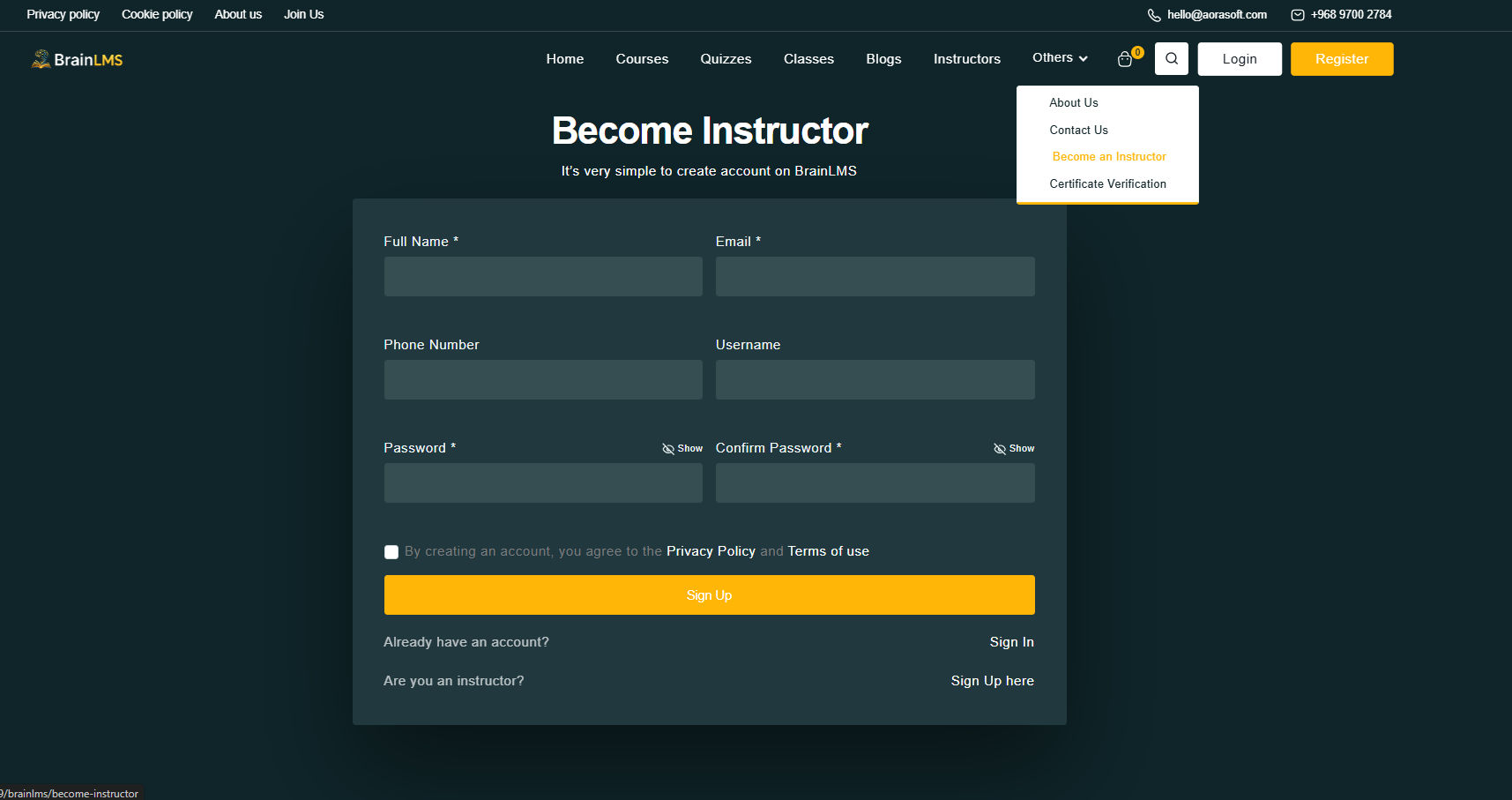Screen dimensions: 1512x800
Task: Focus the Full Name input field
Action: [x=543, y=276]
